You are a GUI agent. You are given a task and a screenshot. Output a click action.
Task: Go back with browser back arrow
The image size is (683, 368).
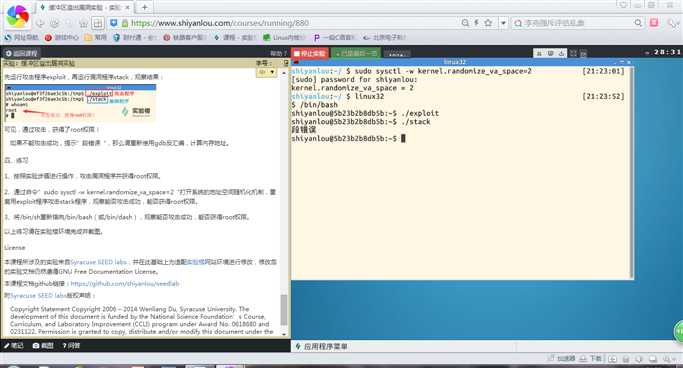[x=40, y=24]
